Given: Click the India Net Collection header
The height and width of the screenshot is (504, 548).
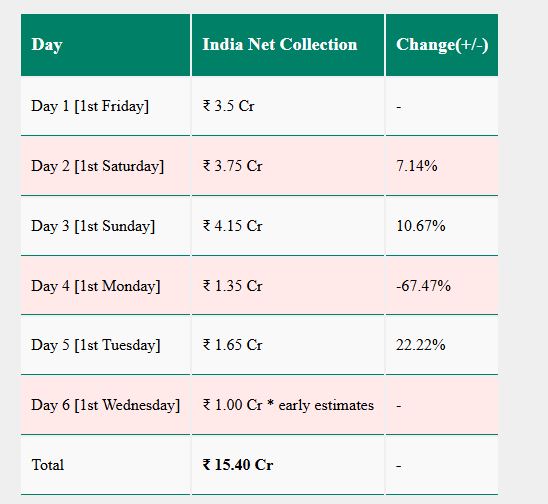Looking at the screenshot, I should pos(288,45).
